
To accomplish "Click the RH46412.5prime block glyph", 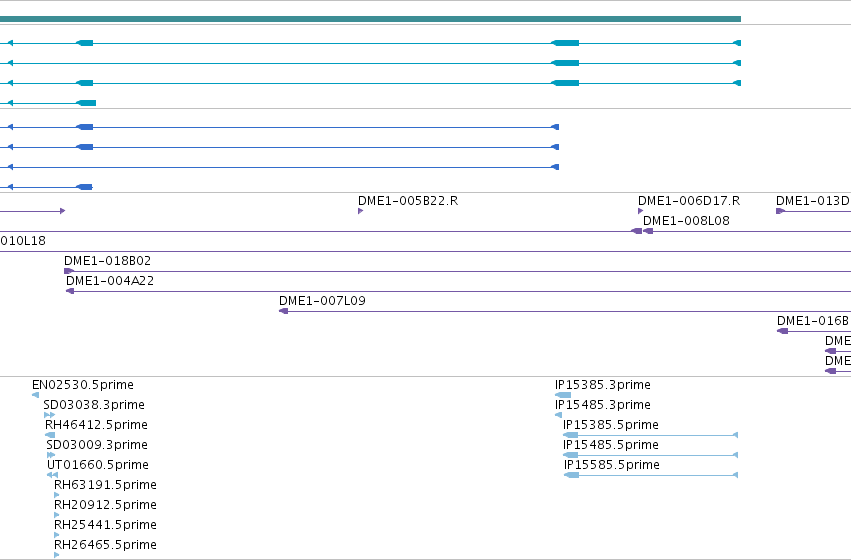I will click(50, 435).
